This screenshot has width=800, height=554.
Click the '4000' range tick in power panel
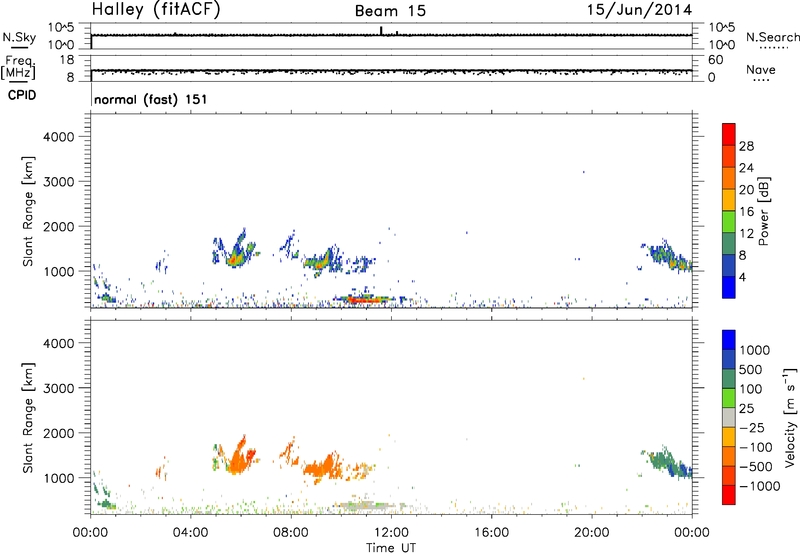[59, 137]
